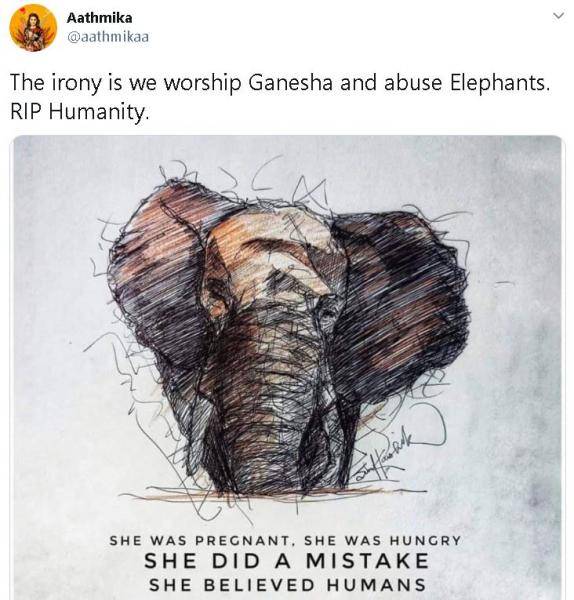Click the "SHE DID A MISTAKE" caption line
The width and height of the screenshot is (574, 600).
point(287,561)
